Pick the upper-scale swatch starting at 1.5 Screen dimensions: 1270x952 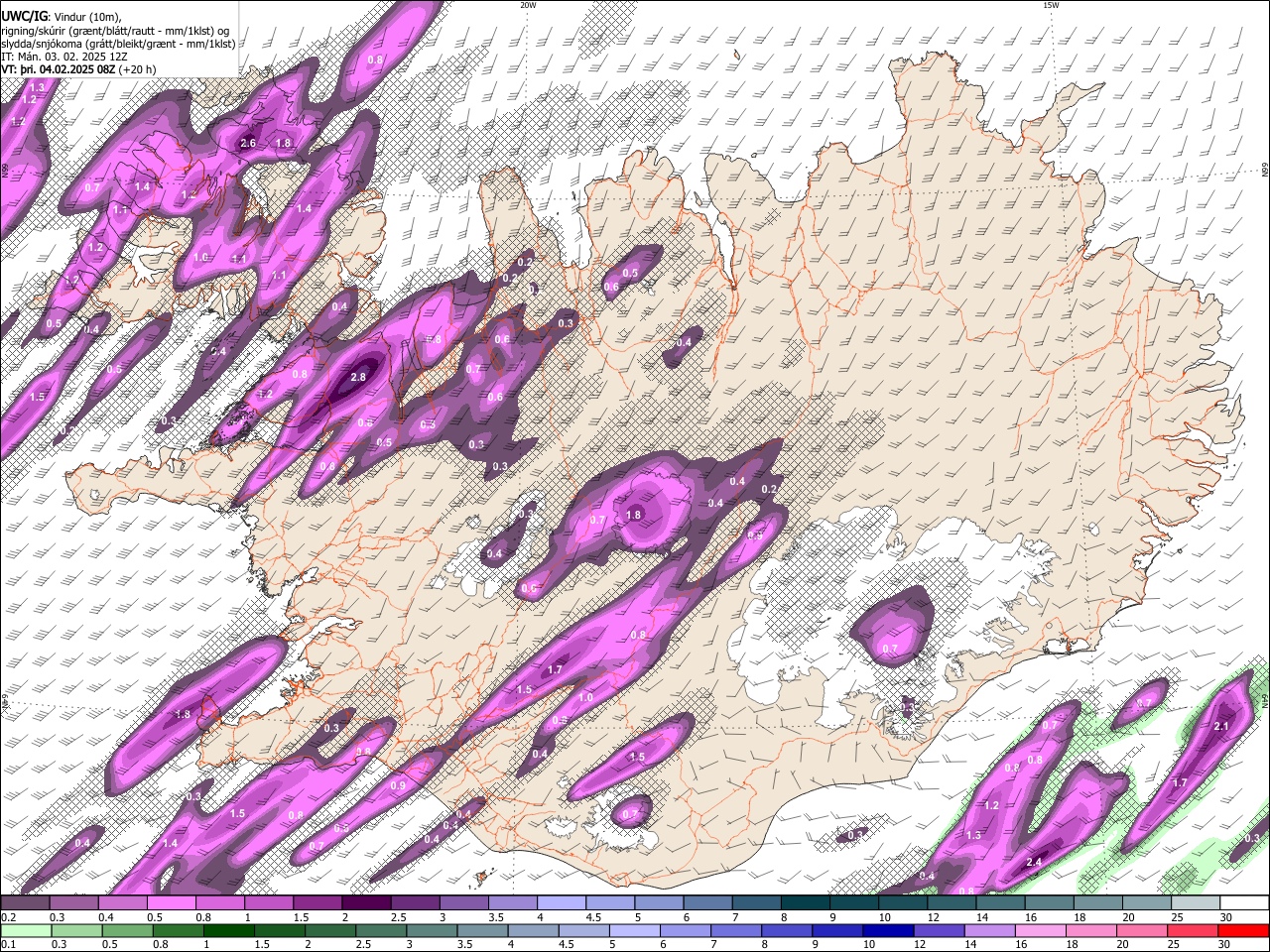(317, 902)
